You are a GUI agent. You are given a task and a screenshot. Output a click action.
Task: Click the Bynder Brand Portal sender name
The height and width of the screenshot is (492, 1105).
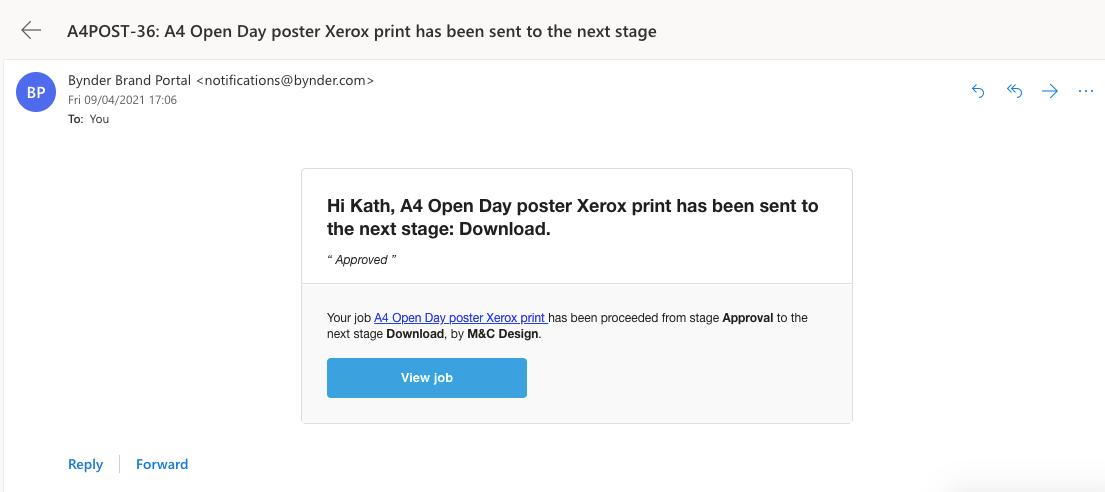point(130,80)
